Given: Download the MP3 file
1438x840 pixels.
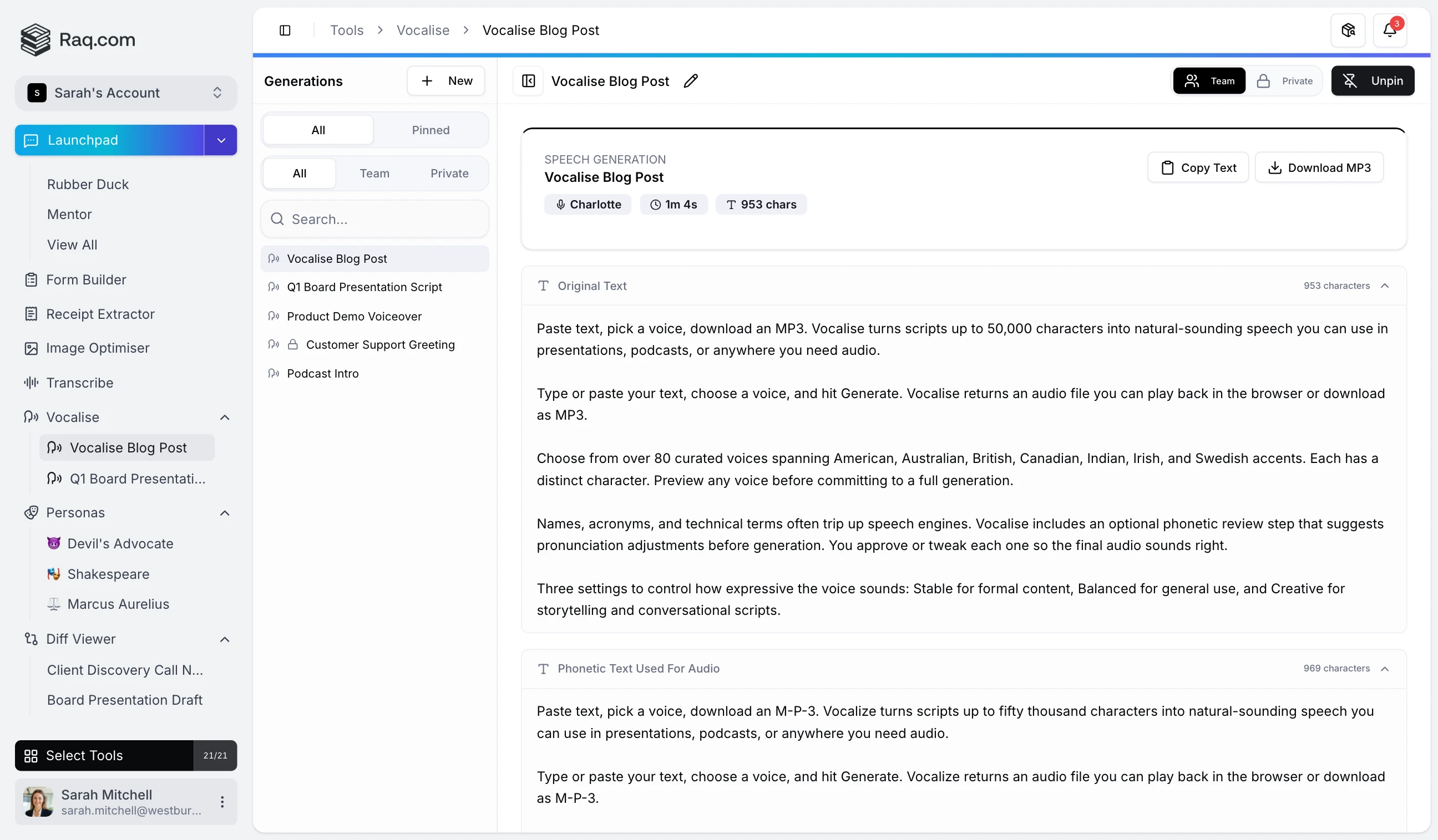Looking at the screenshot, I should (1319, 167).
